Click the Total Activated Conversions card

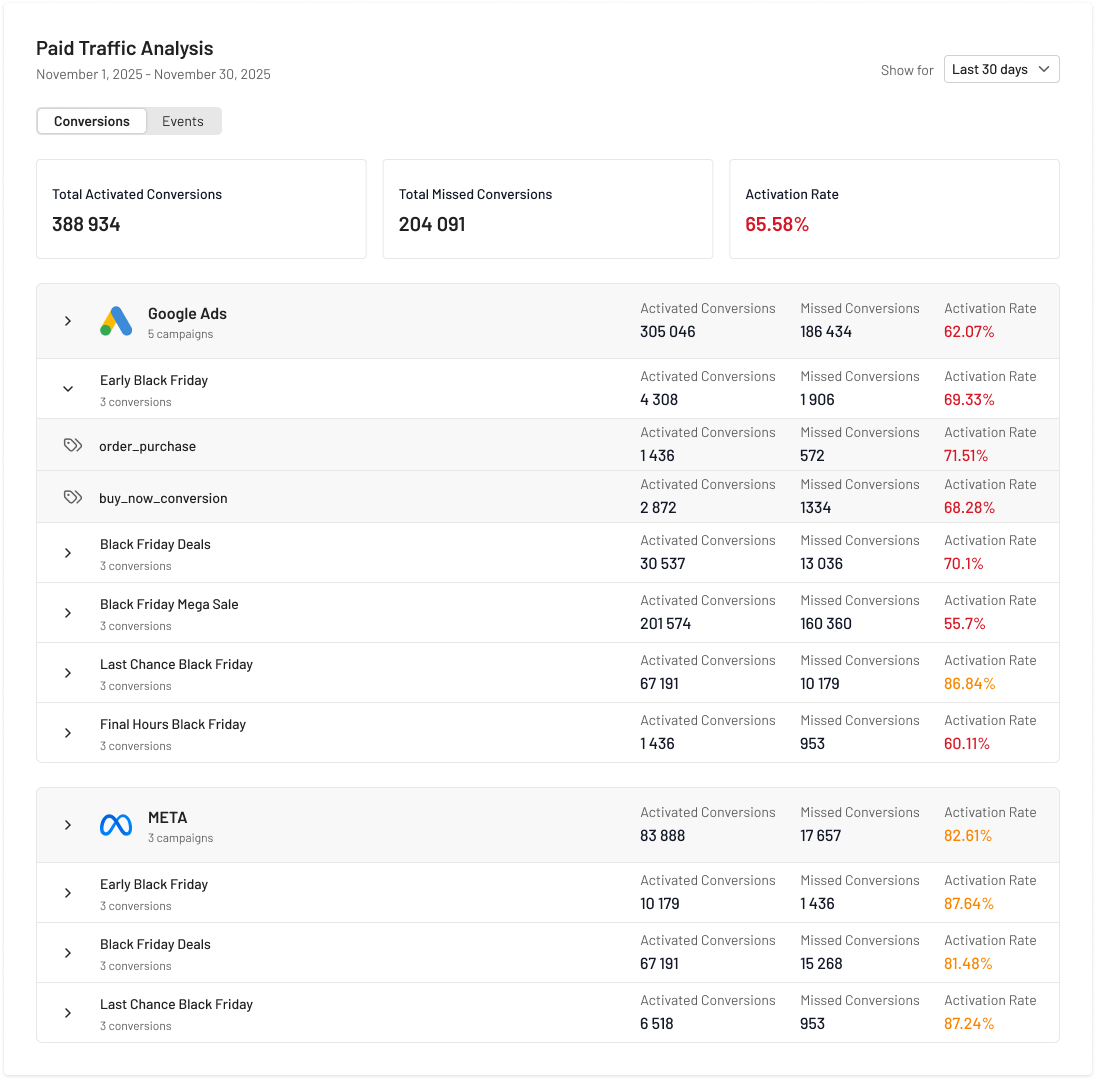click(x=201, y=209)
